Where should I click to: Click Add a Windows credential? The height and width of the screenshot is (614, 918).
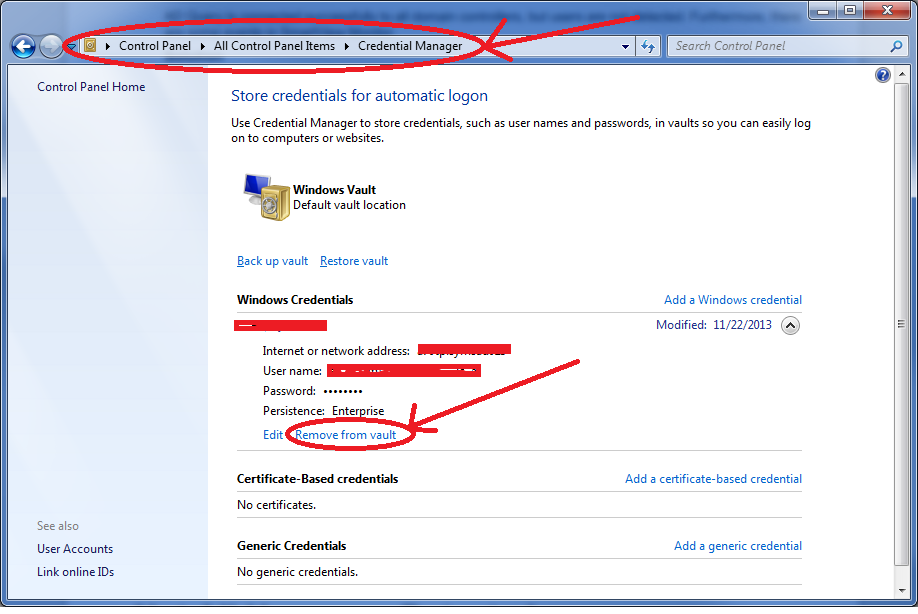click(732, 300)
